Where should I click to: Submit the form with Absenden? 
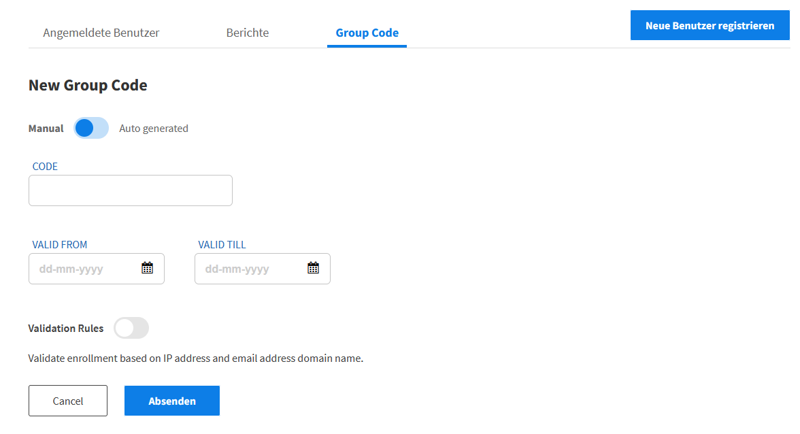tap(172, 401)
